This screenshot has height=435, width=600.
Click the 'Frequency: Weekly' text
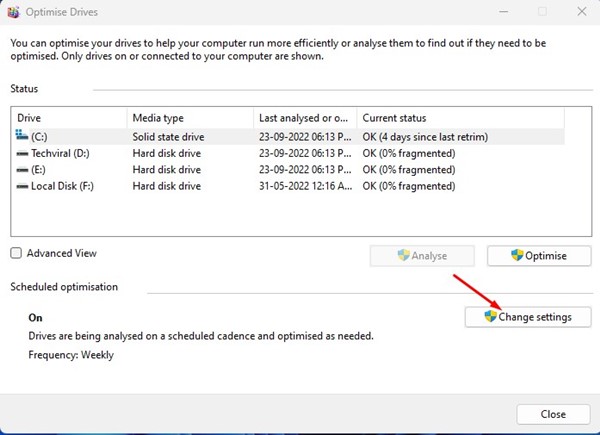(71, 355)
